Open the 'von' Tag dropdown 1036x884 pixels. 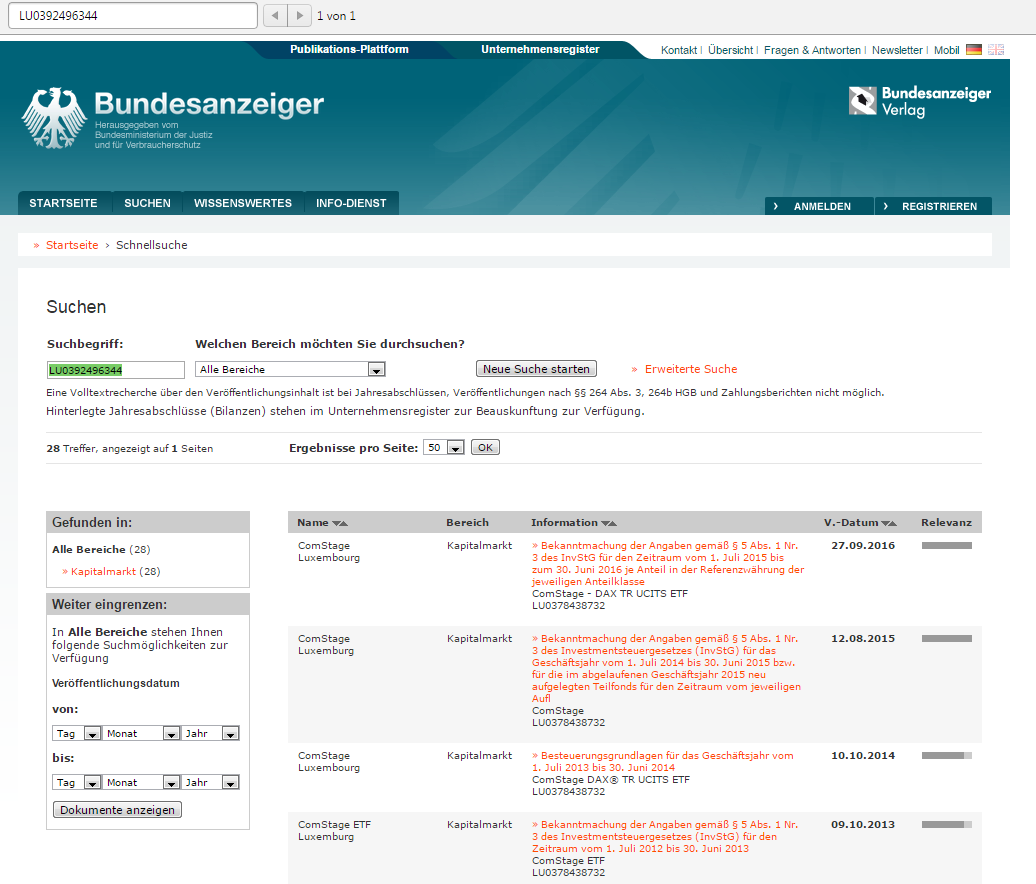point(76,733)
